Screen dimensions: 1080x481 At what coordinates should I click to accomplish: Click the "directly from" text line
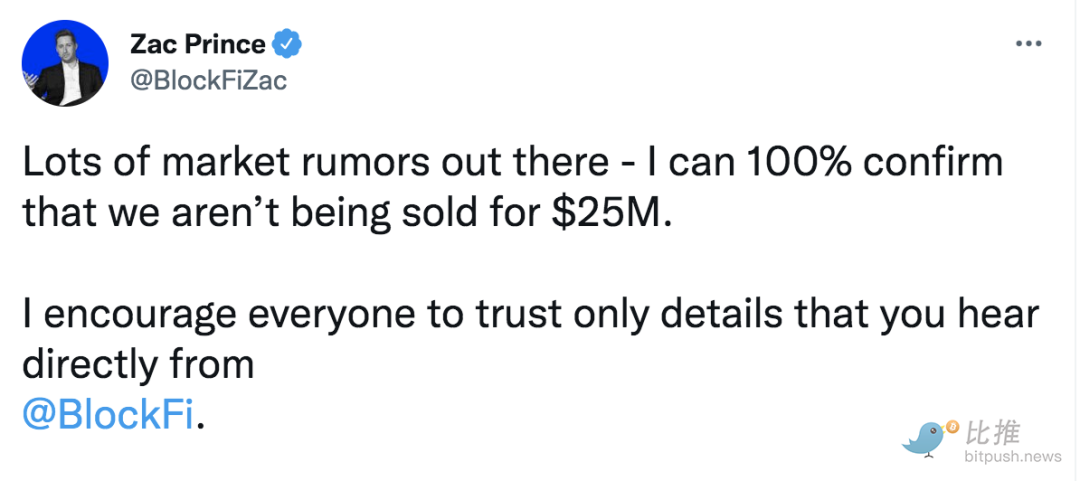(x=138, y=365)
